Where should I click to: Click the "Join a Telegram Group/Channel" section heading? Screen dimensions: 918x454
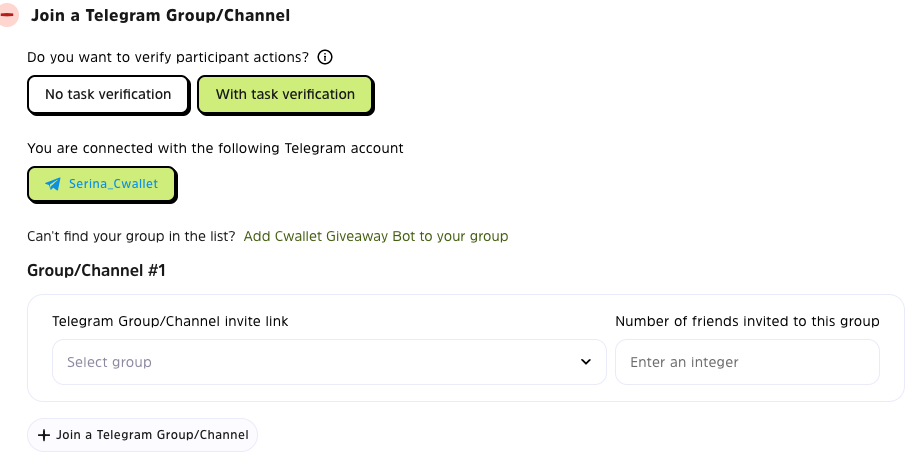(x=161, y=16)
